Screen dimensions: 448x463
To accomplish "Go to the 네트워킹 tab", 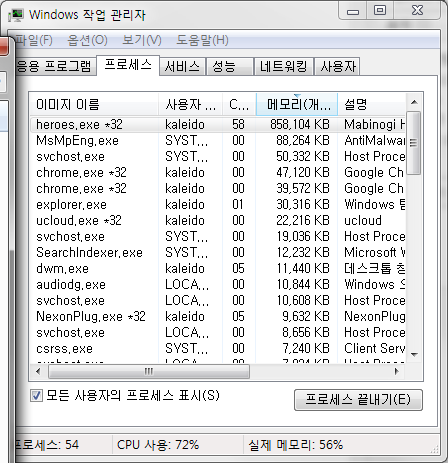I will coord(284,67).
